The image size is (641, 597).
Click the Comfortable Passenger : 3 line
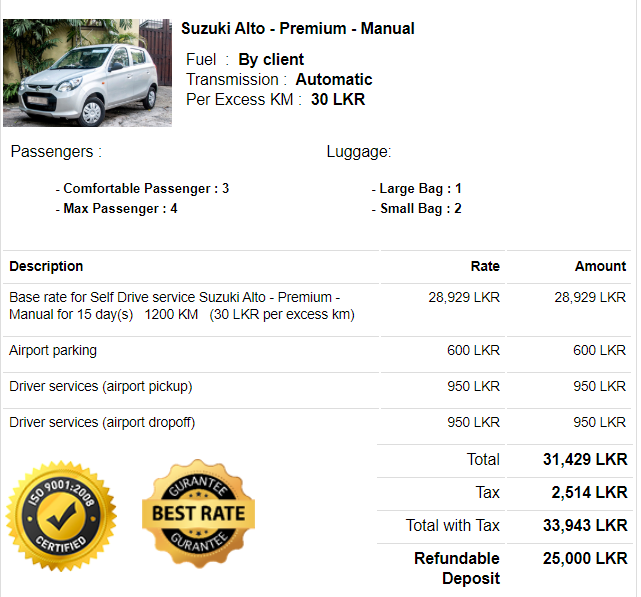[142, 189]
